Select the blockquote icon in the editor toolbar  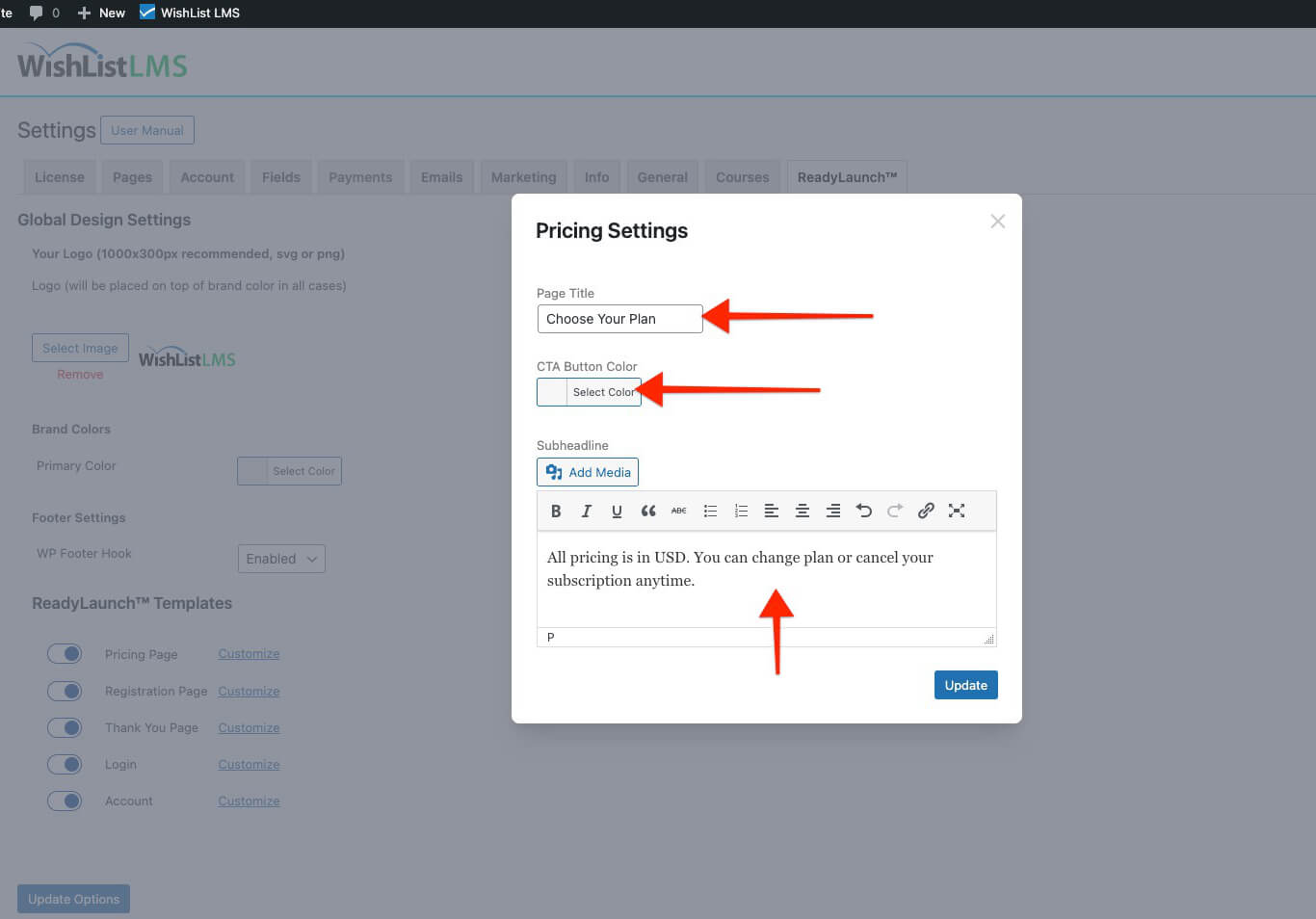647,511
